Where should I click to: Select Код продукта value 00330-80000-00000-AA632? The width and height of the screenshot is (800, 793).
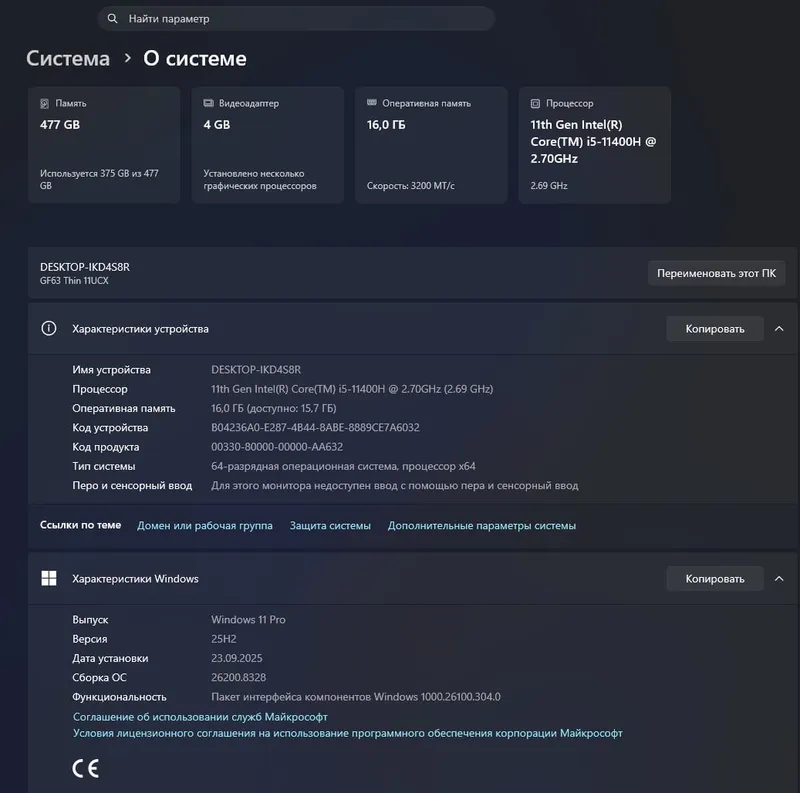[x=277, y=447]
